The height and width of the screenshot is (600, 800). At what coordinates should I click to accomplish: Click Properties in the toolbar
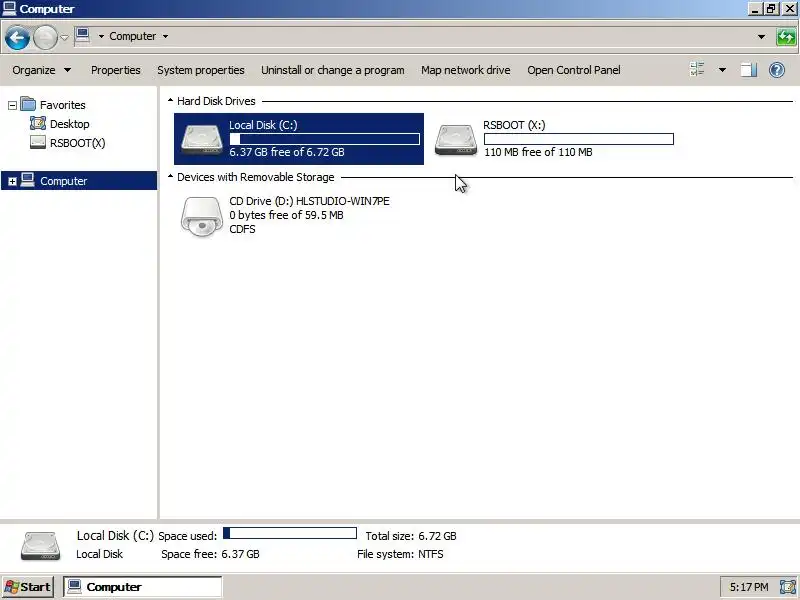[116, 70]
